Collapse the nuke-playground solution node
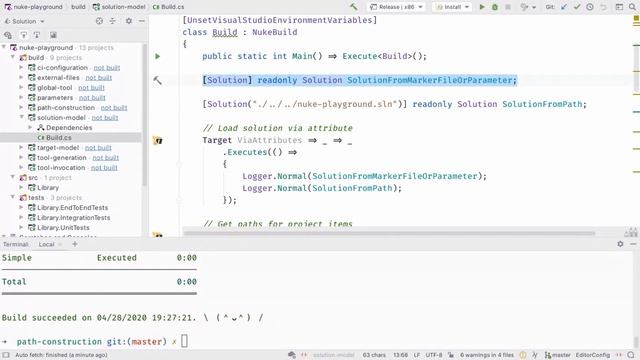Viewport: 640px width, 360px height. [4, 47]
